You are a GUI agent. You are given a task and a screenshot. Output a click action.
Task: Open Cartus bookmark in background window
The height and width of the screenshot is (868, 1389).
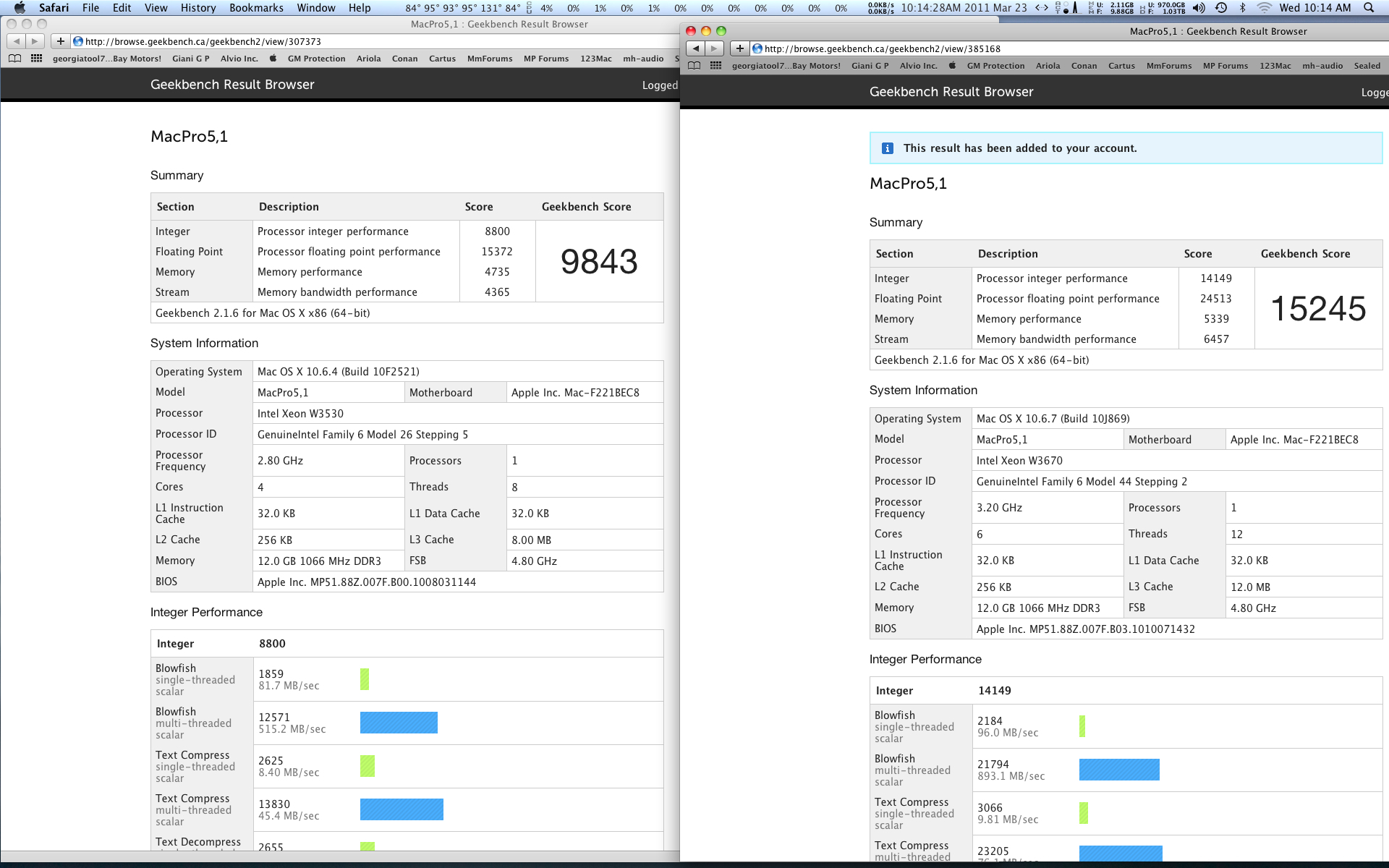point(442,59)
